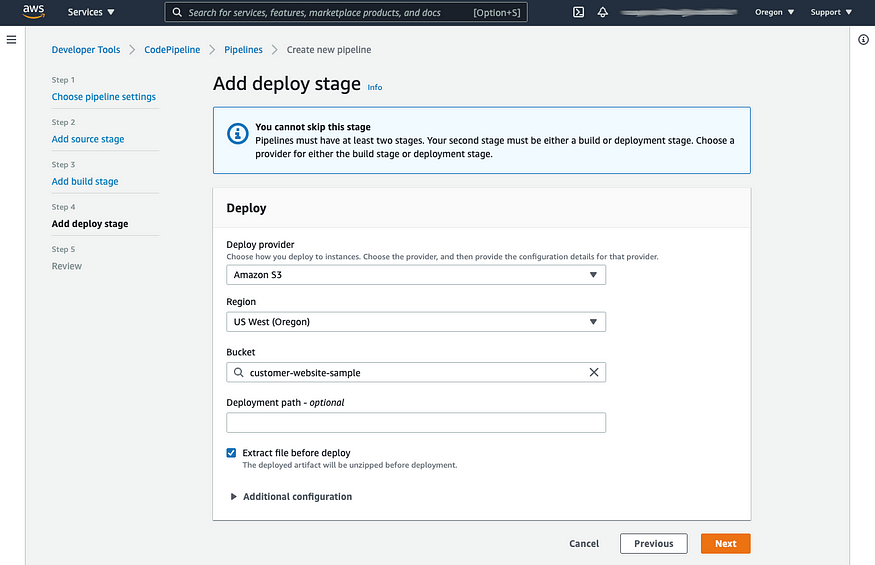Open the Deploy provider Amazon S3 dropdown

click(416, 275)
